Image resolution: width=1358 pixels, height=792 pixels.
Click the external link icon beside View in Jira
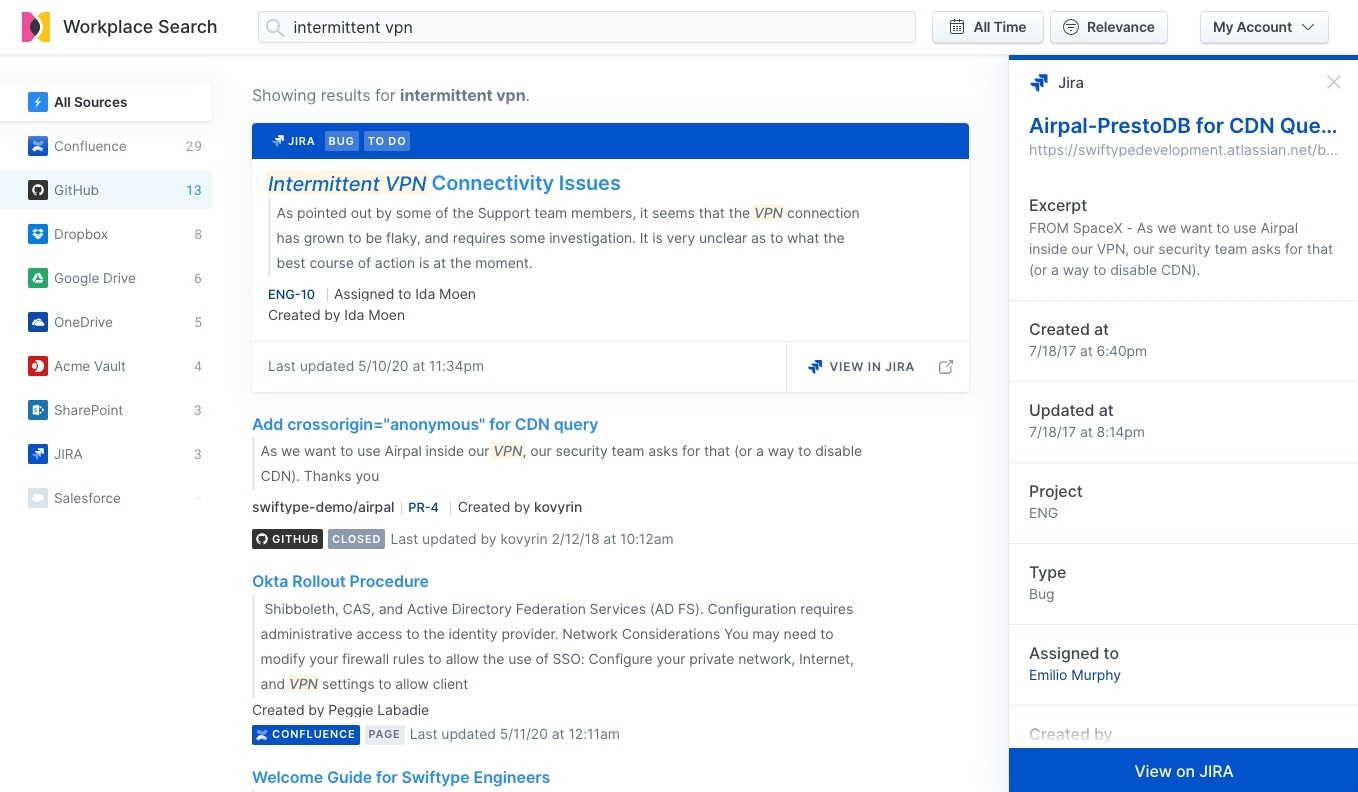(x=946, y=367)
